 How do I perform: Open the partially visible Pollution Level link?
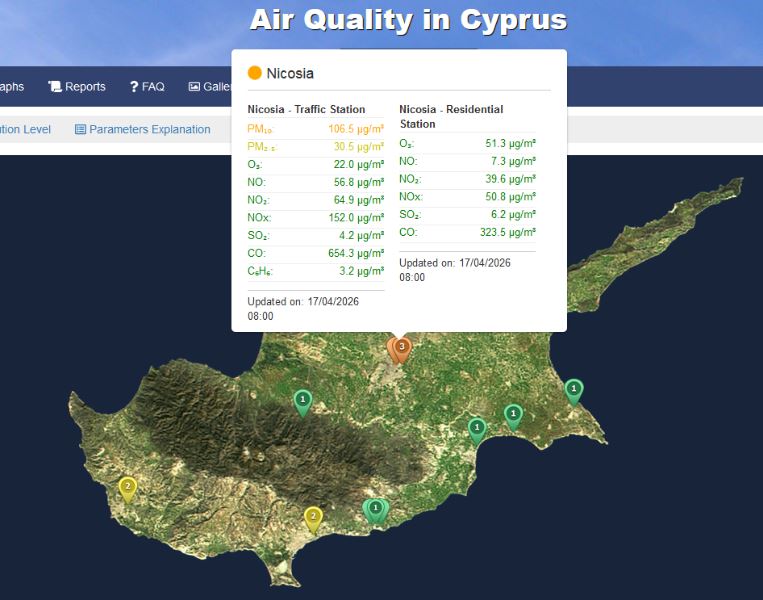pos(25,129)
